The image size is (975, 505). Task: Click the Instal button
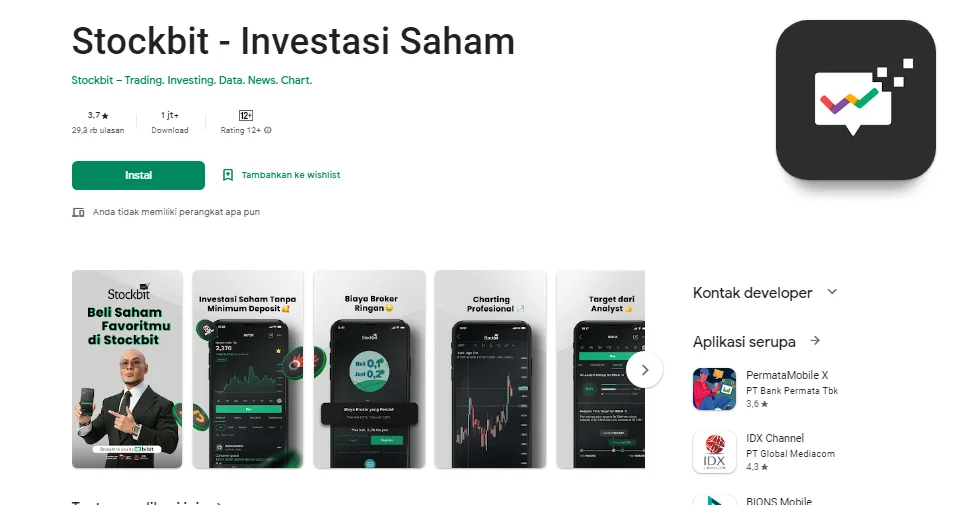click(x=138, y=175)
